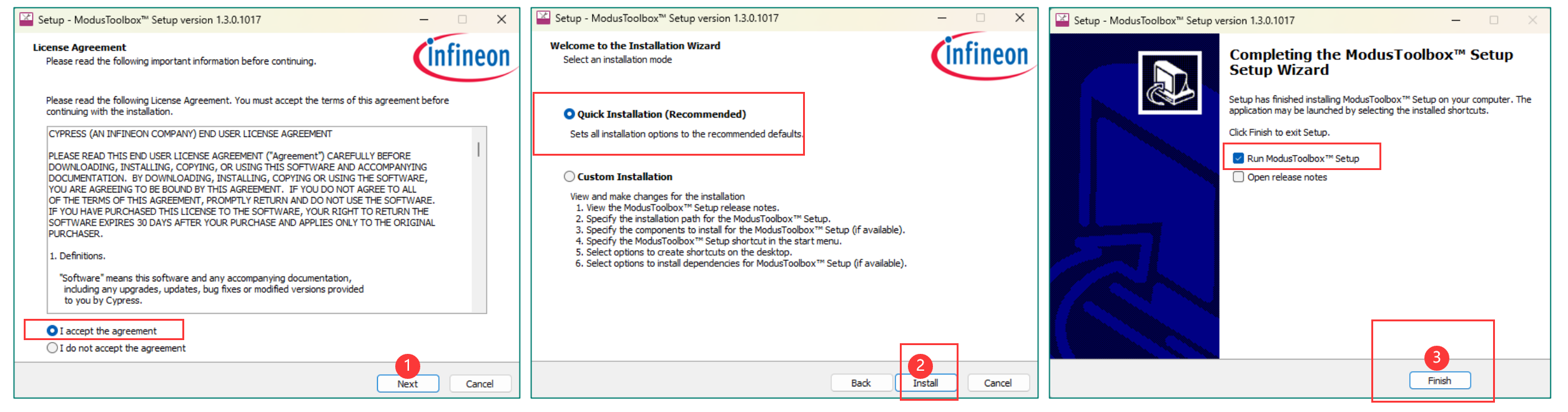
Task: Select 'I accept the agreement' radio button
Action: click(x=52, y=331)
